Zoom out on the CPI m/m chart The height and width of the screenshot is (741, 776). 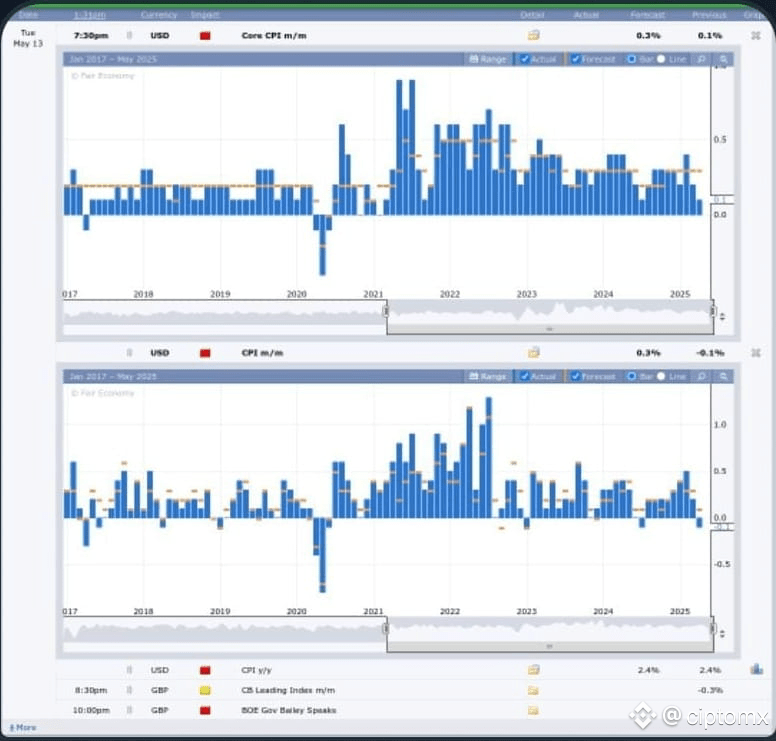(701, 377)
